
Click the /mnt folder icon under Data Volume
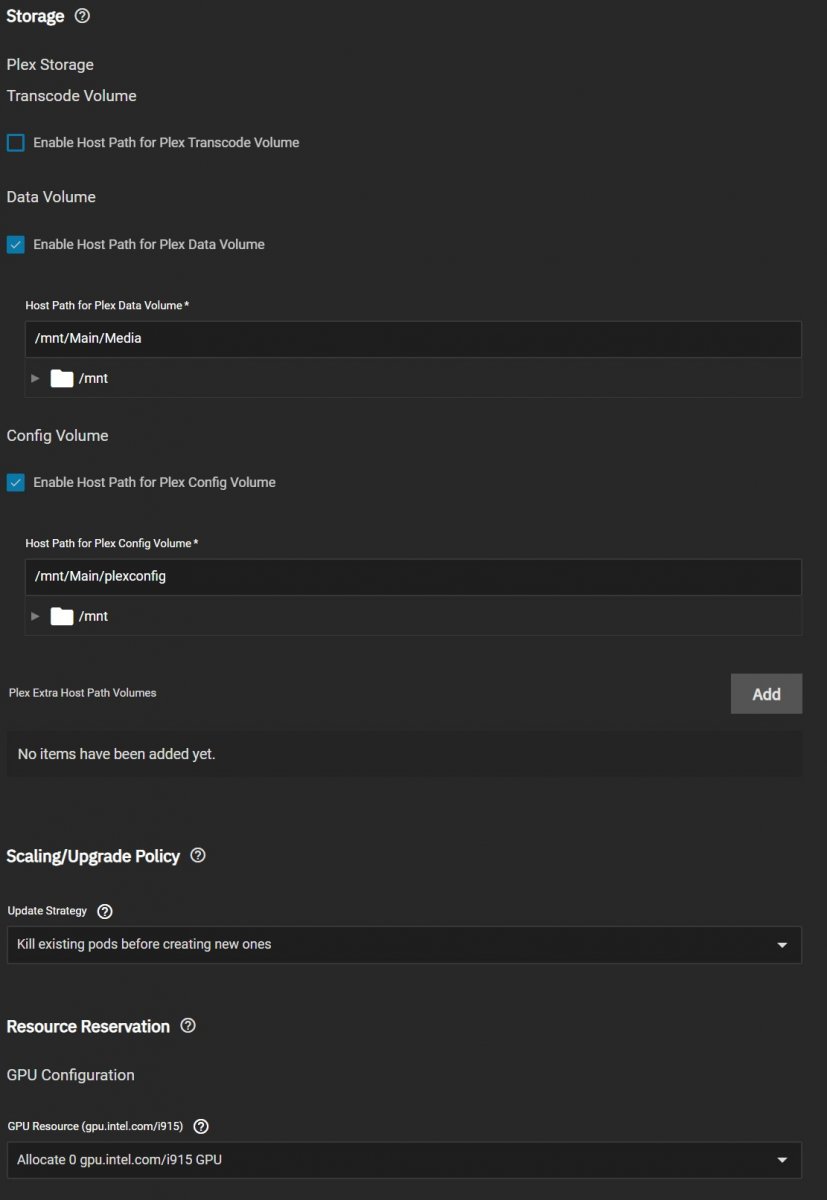[x=62, y=378]
